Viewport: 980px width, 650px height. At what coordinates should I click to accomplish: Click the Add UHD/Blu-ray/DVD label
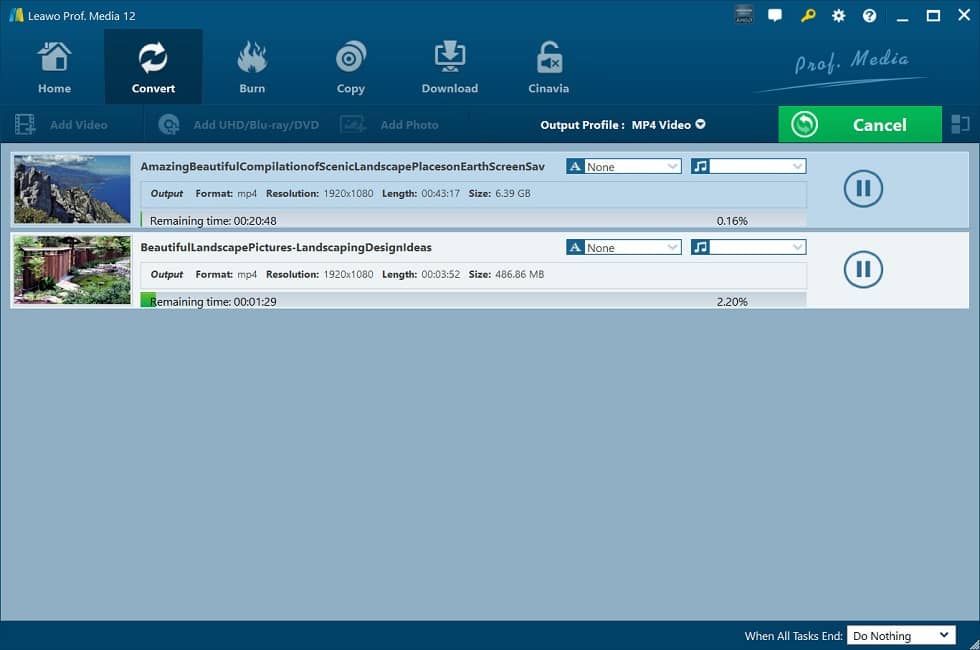click(x=256, y=125)
